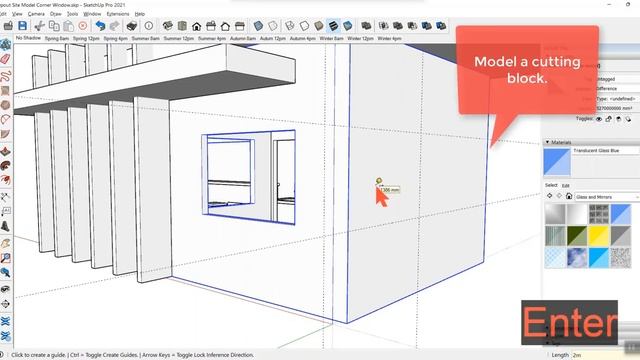Pick the grey translucent glass swatch

pyautogui.click(x=621, y=236)
